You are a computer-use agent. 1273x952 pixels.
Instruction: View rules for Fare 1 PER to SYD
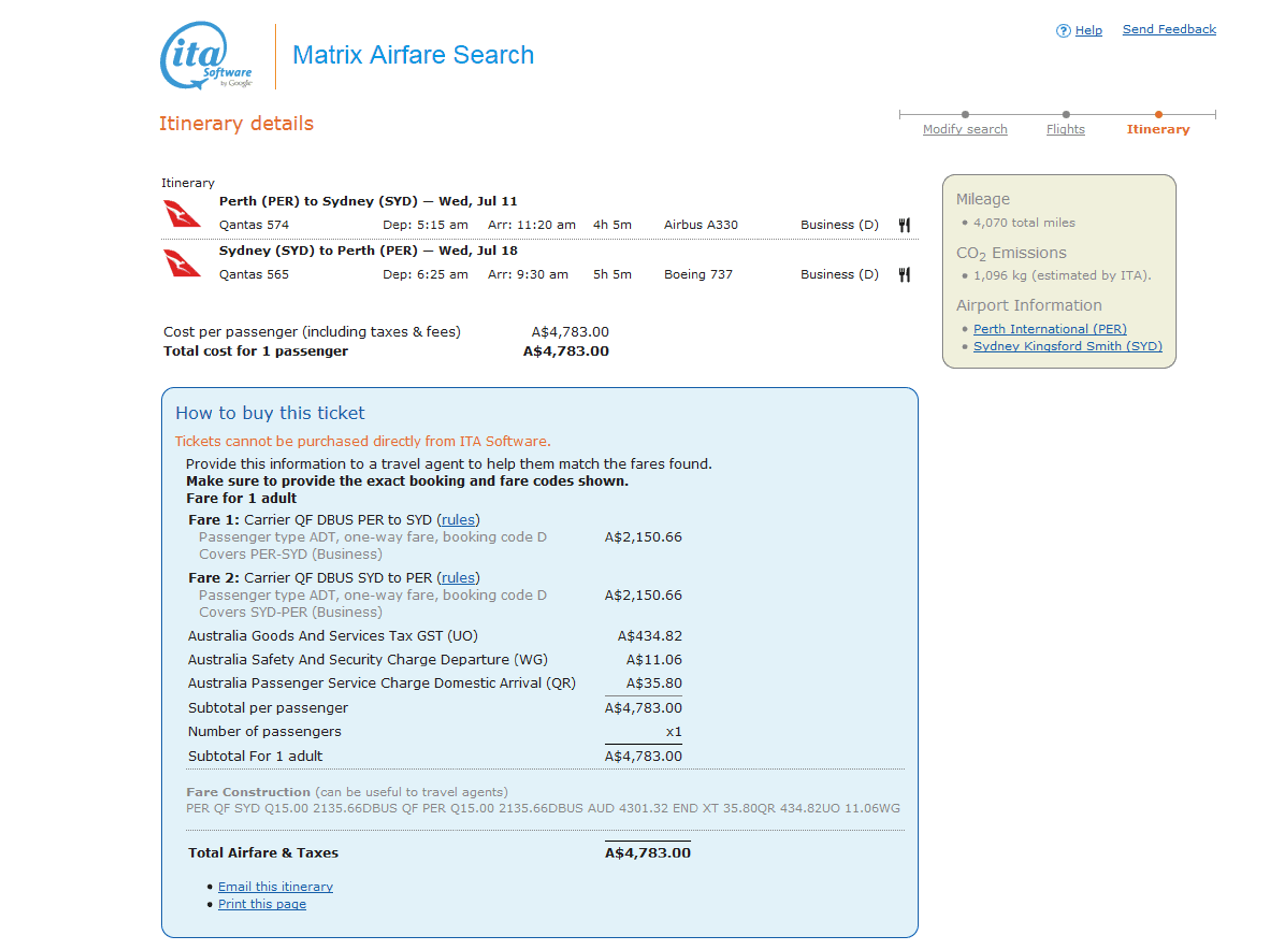point(458,520)
